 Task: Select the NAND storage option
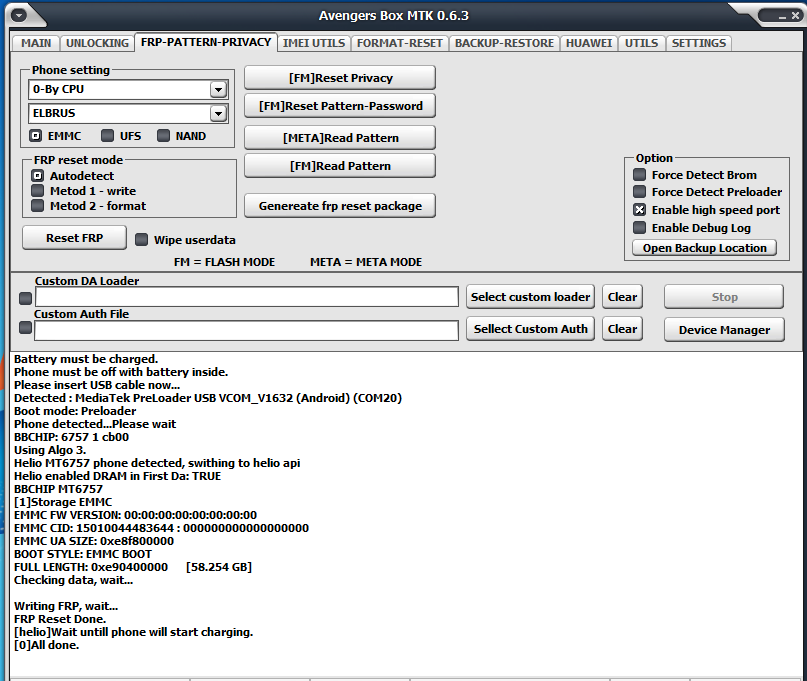click(x=163, y=136)
